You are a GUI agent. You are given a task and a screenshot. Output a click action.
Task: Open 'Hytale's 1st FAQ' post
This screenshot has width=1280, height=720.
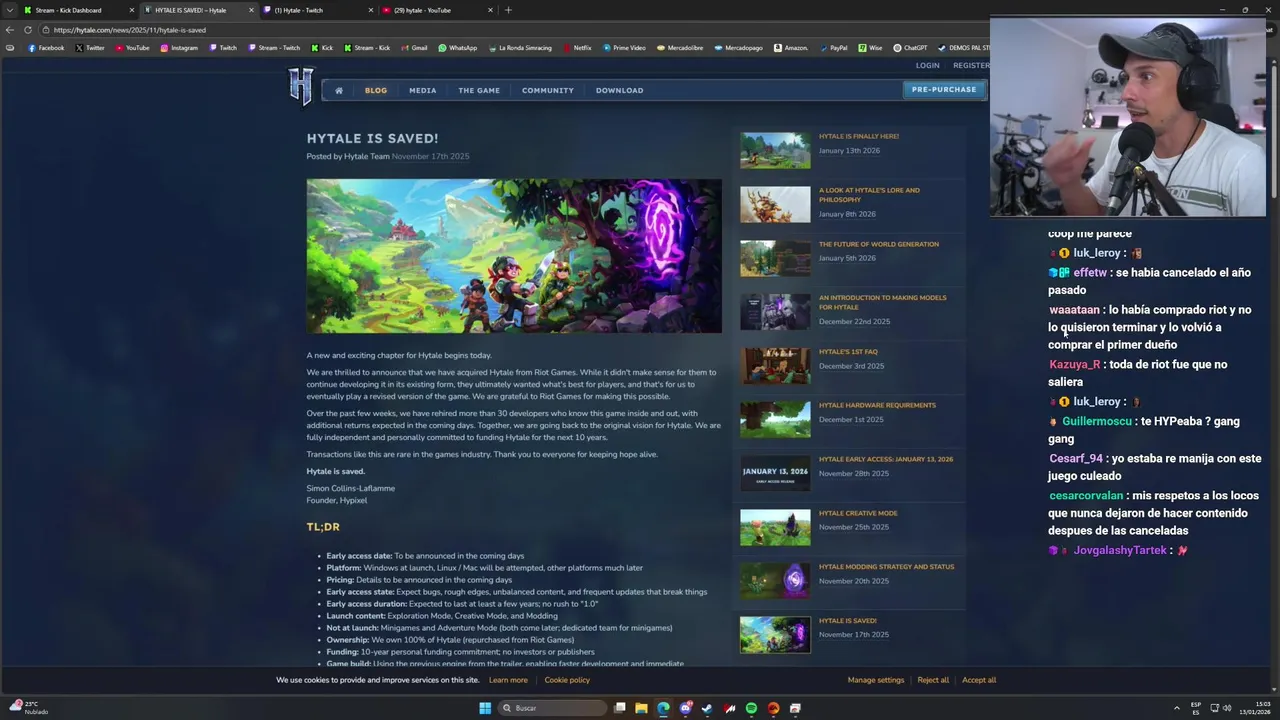click(848, 351)
